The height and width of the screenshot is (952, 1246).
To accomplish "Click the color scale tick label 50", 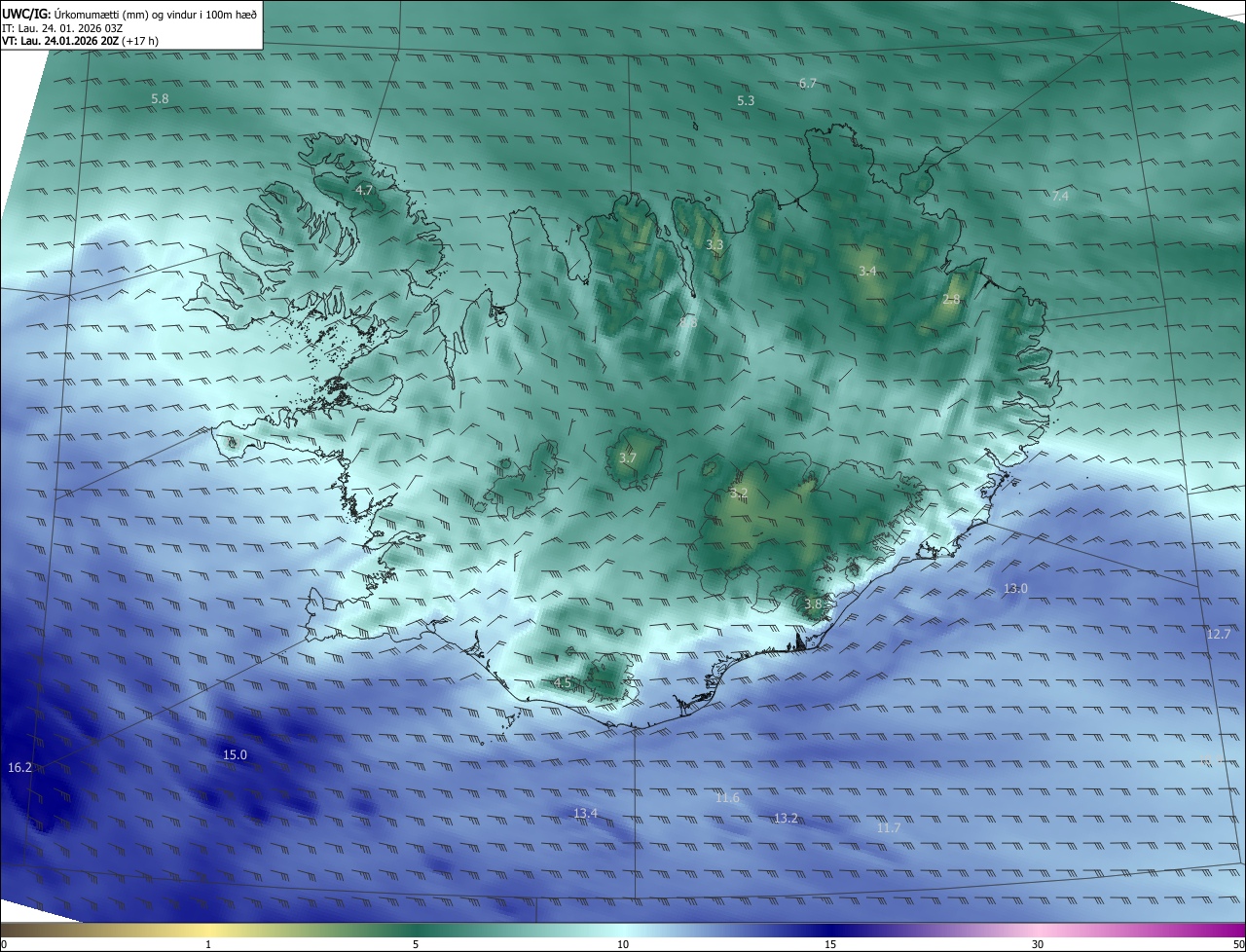I will pos(1238,944).
